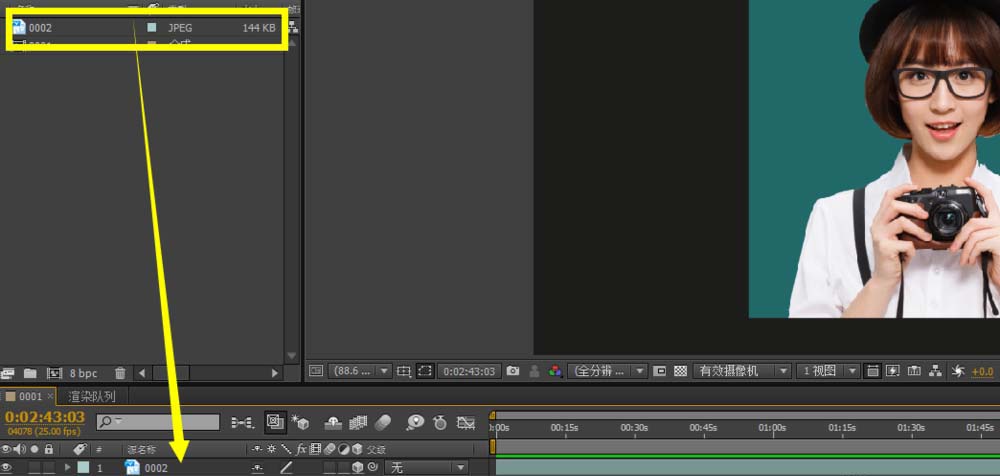Expand layer 0002 properties triangle
1000x476 pixels.
point(68,468)
